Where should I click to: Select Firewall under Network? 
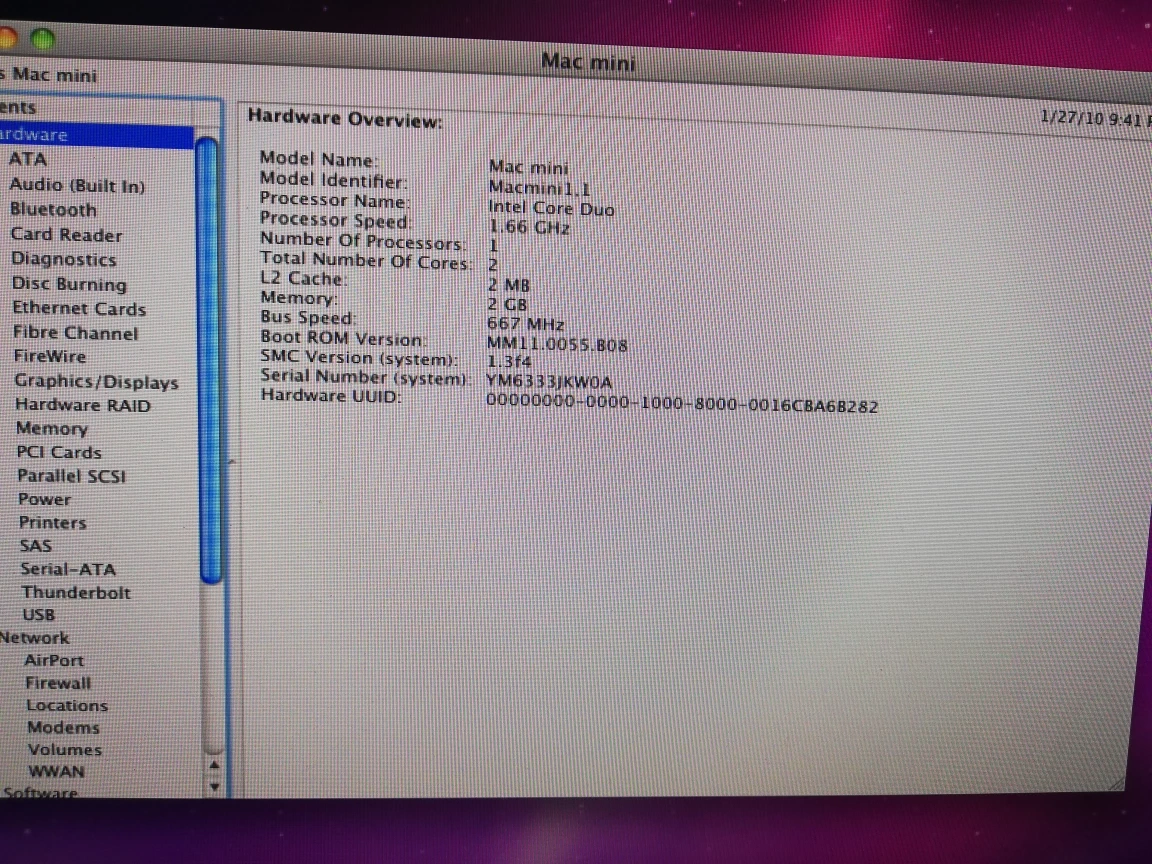58,683
